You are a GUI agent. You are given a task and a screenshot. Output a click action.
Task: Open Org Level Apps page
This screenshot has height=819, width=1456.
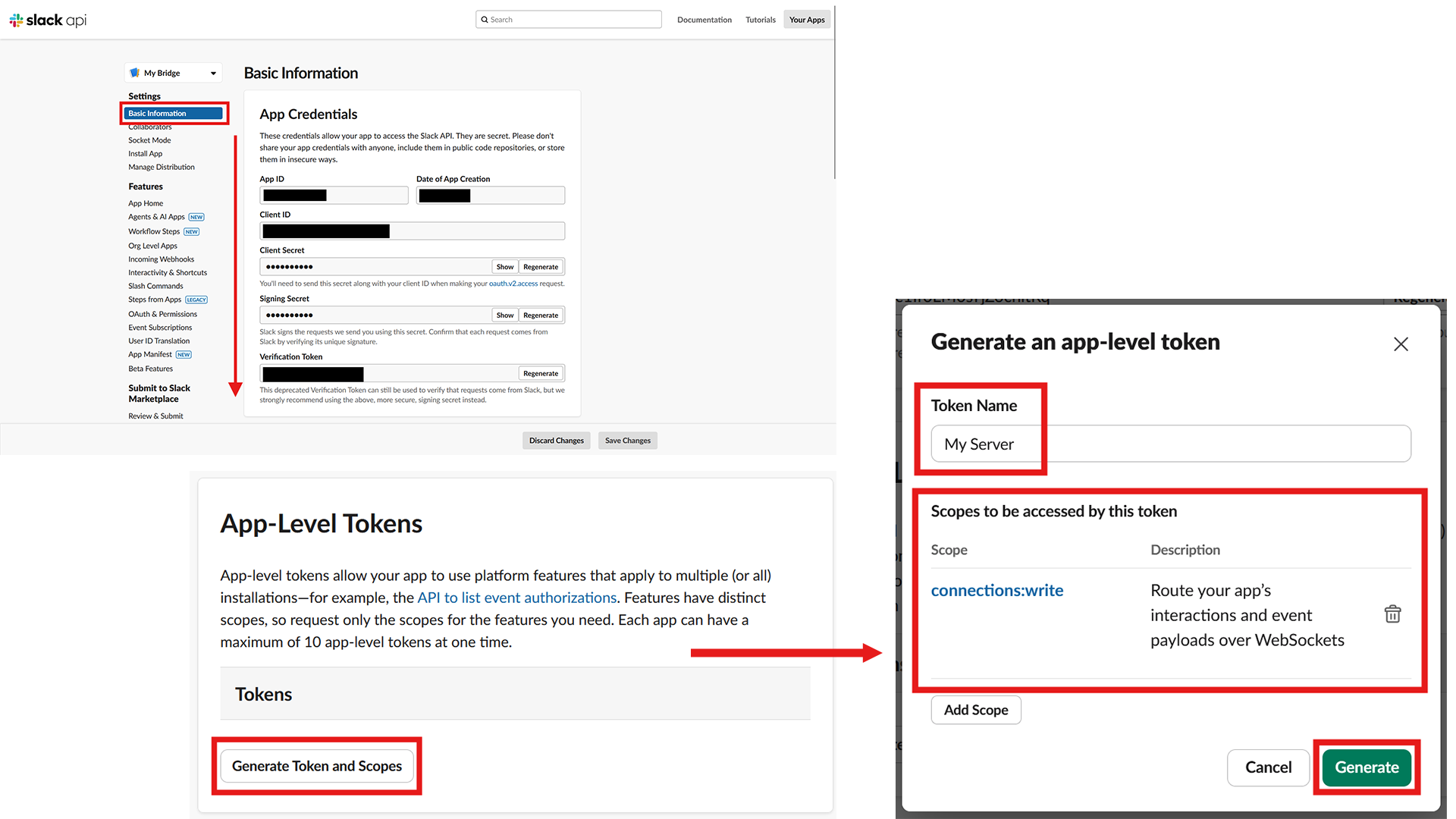point(152,246)
